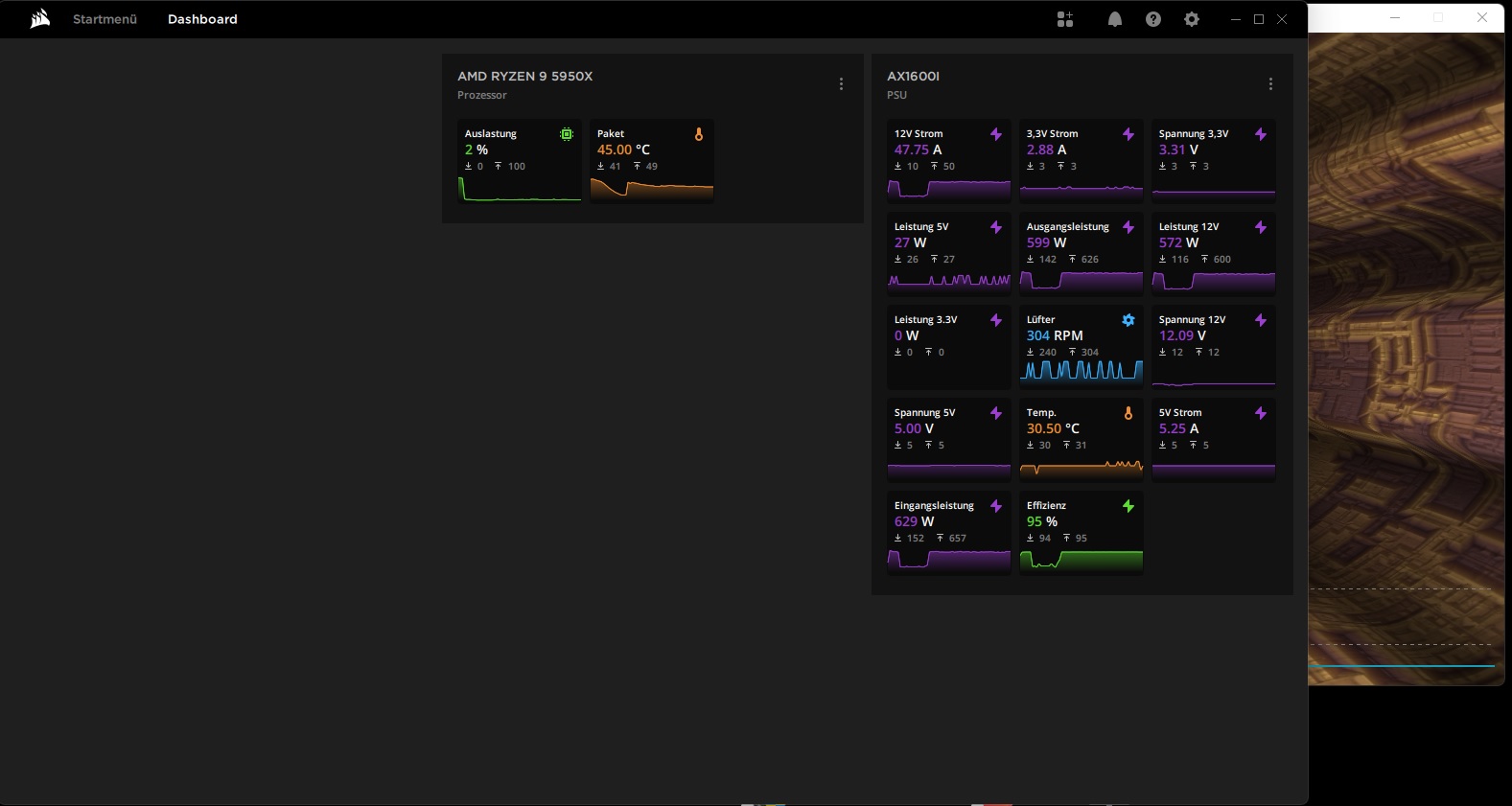The height and width of the screenshot is (806, 1512).
Task: Click lightning icon on 12V Strom tile
Action: point(996,134)
